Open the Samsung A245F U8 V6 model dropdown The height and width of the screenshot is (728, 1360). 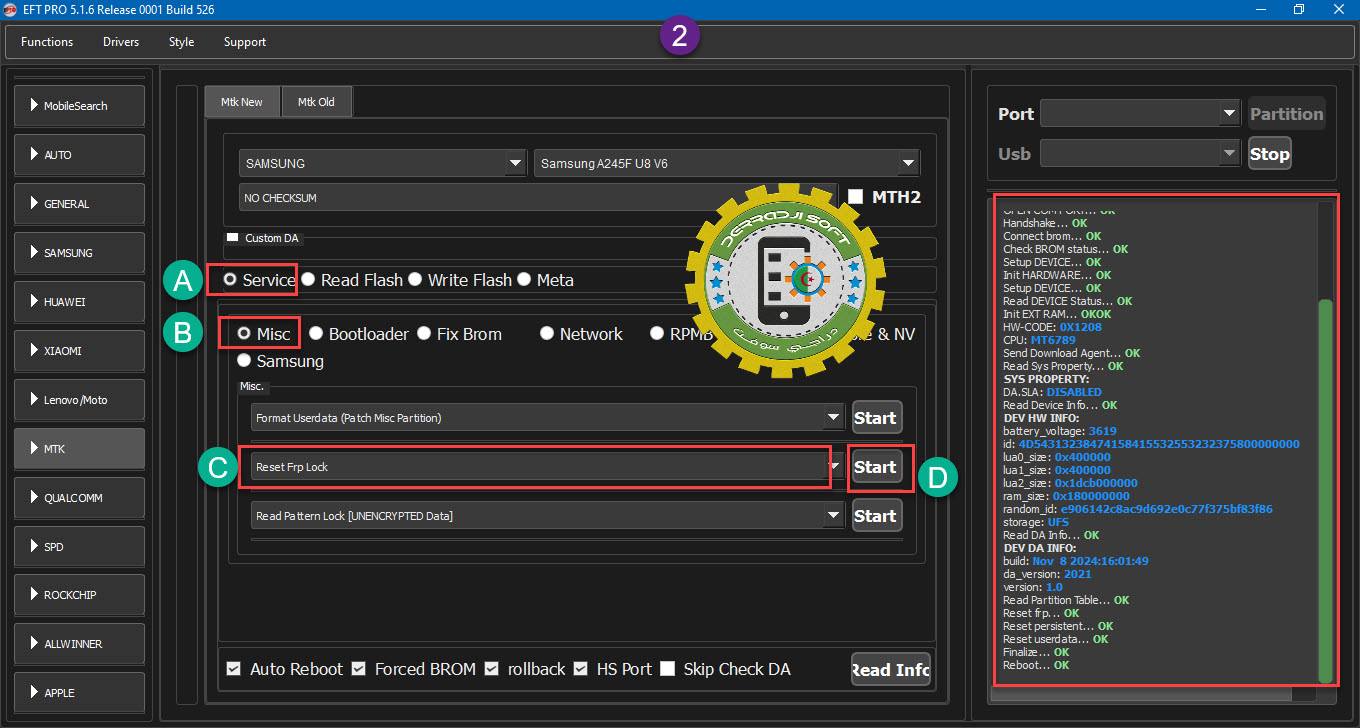tap(727, 163)
